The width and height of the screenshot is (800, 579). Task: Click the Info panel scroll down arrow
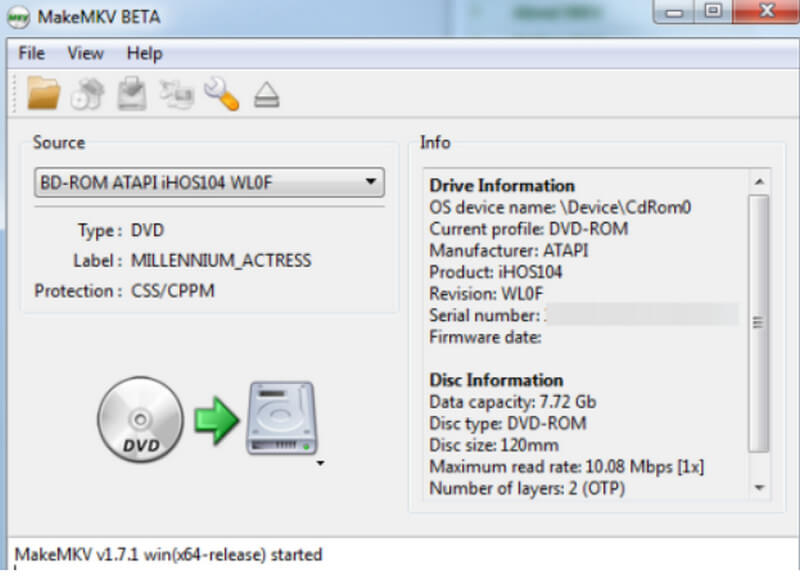(x=759, y=488)
